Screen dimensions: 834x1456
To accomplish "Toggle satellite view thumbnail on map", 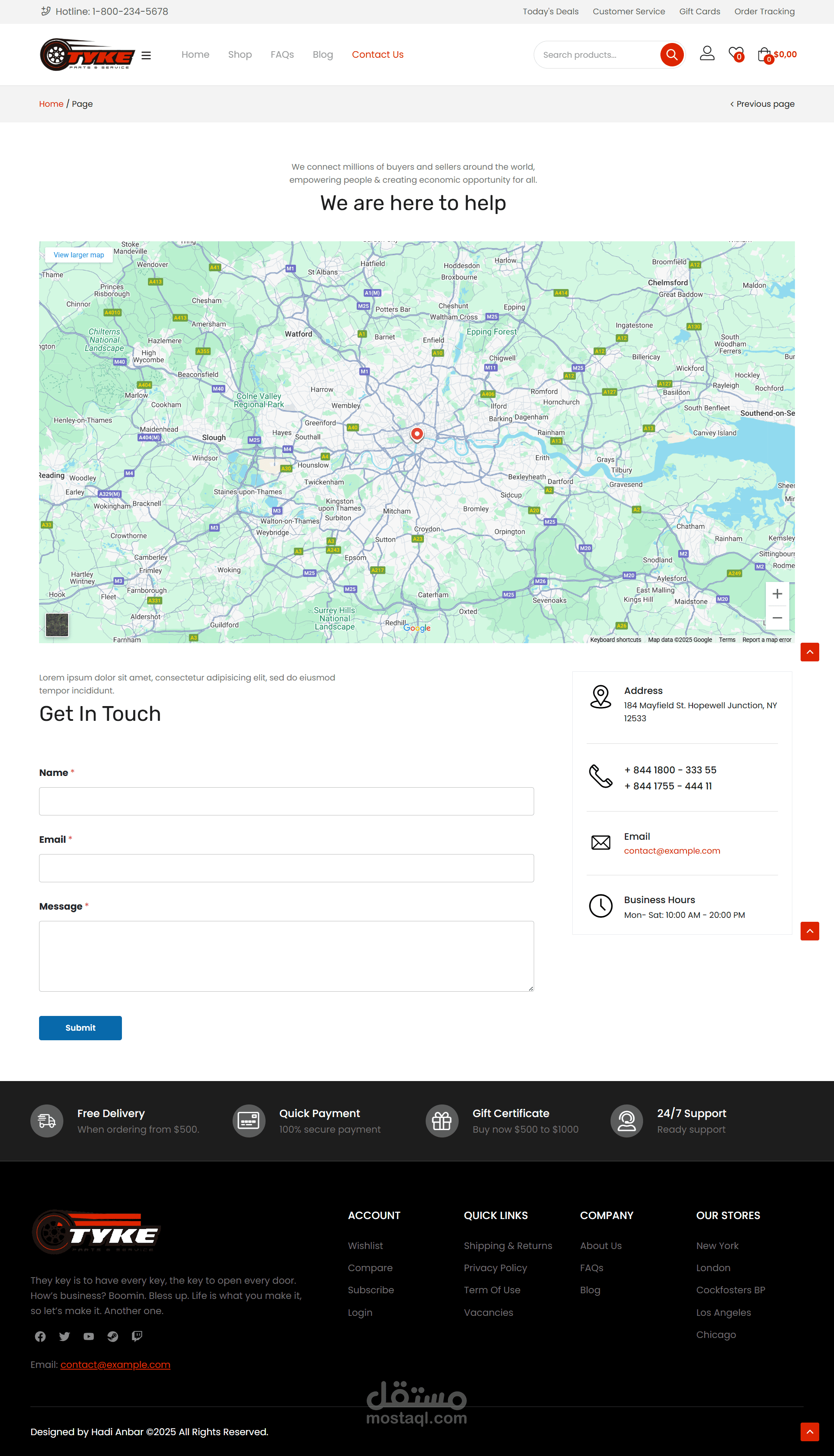I will 57,624.
